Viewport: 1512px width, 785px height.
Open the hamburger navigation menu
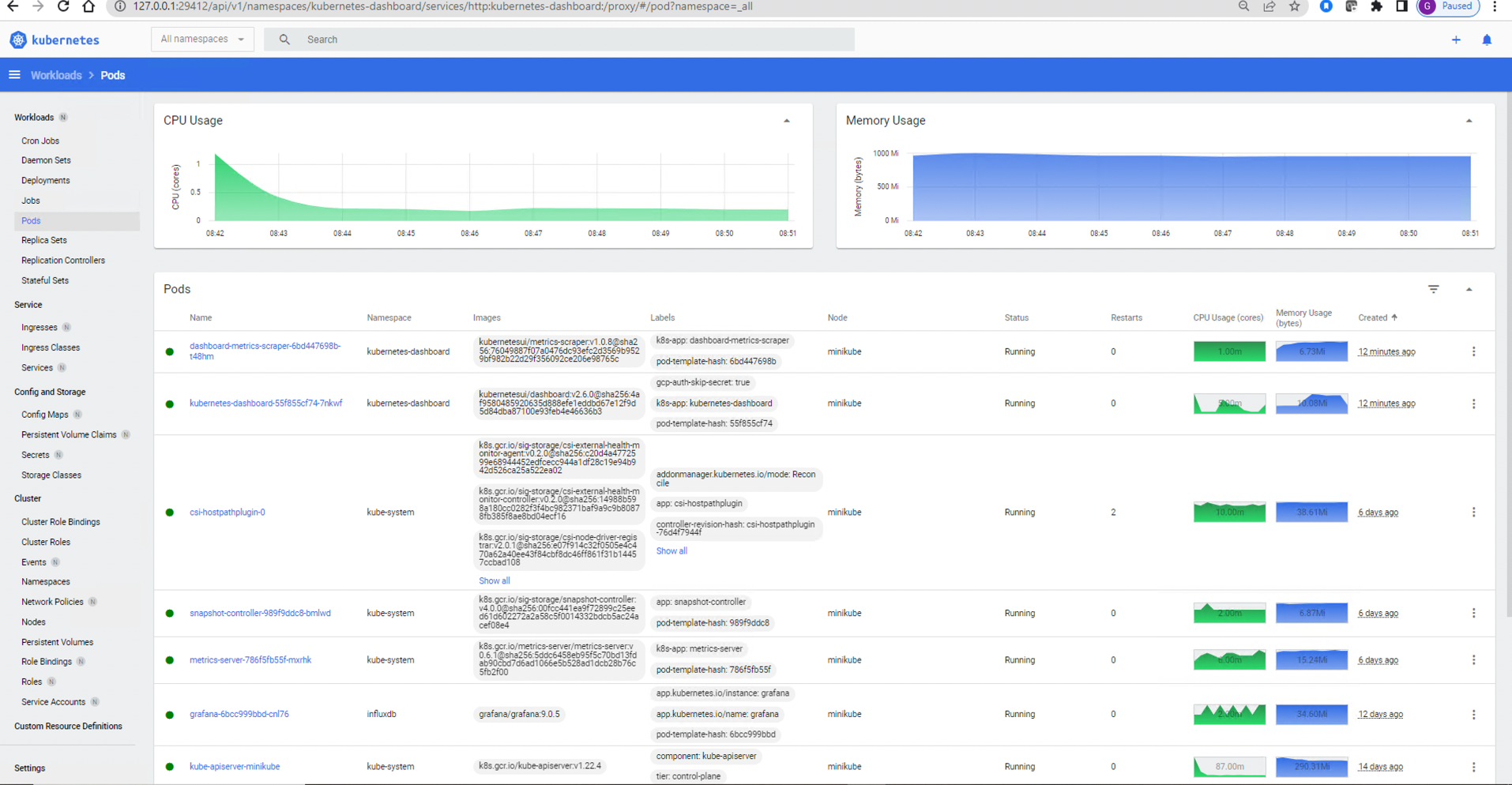point(14,75)
